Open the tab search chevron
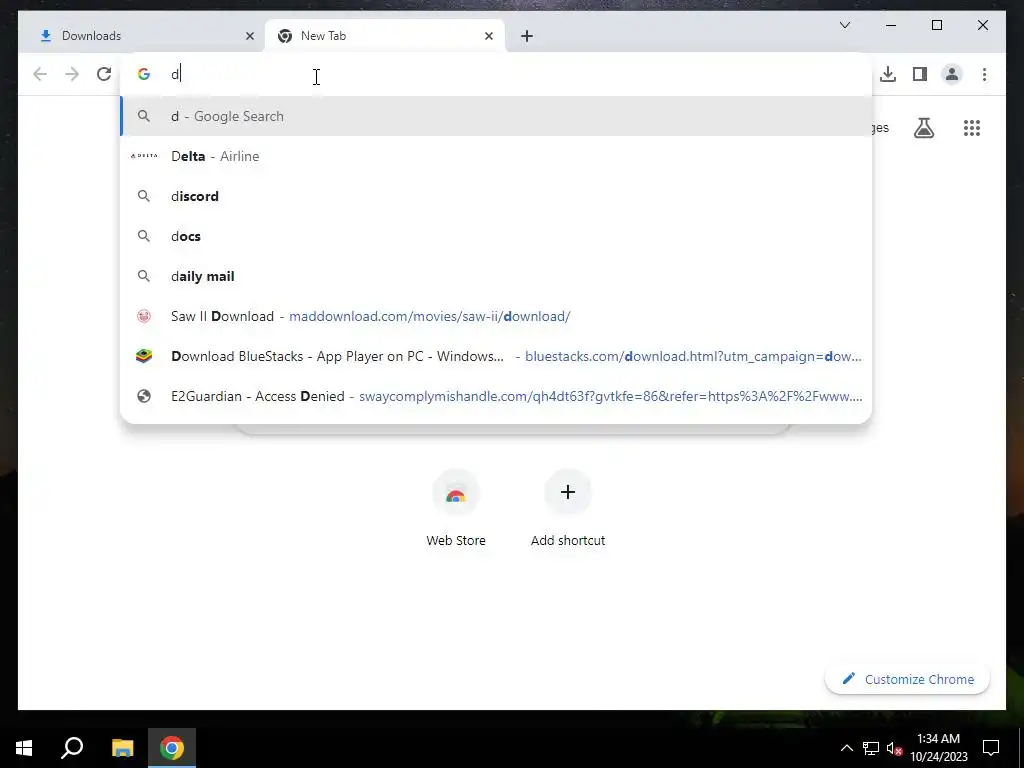Image resolution: width=1024 pixels, height=768 pixels. (844, 25)
